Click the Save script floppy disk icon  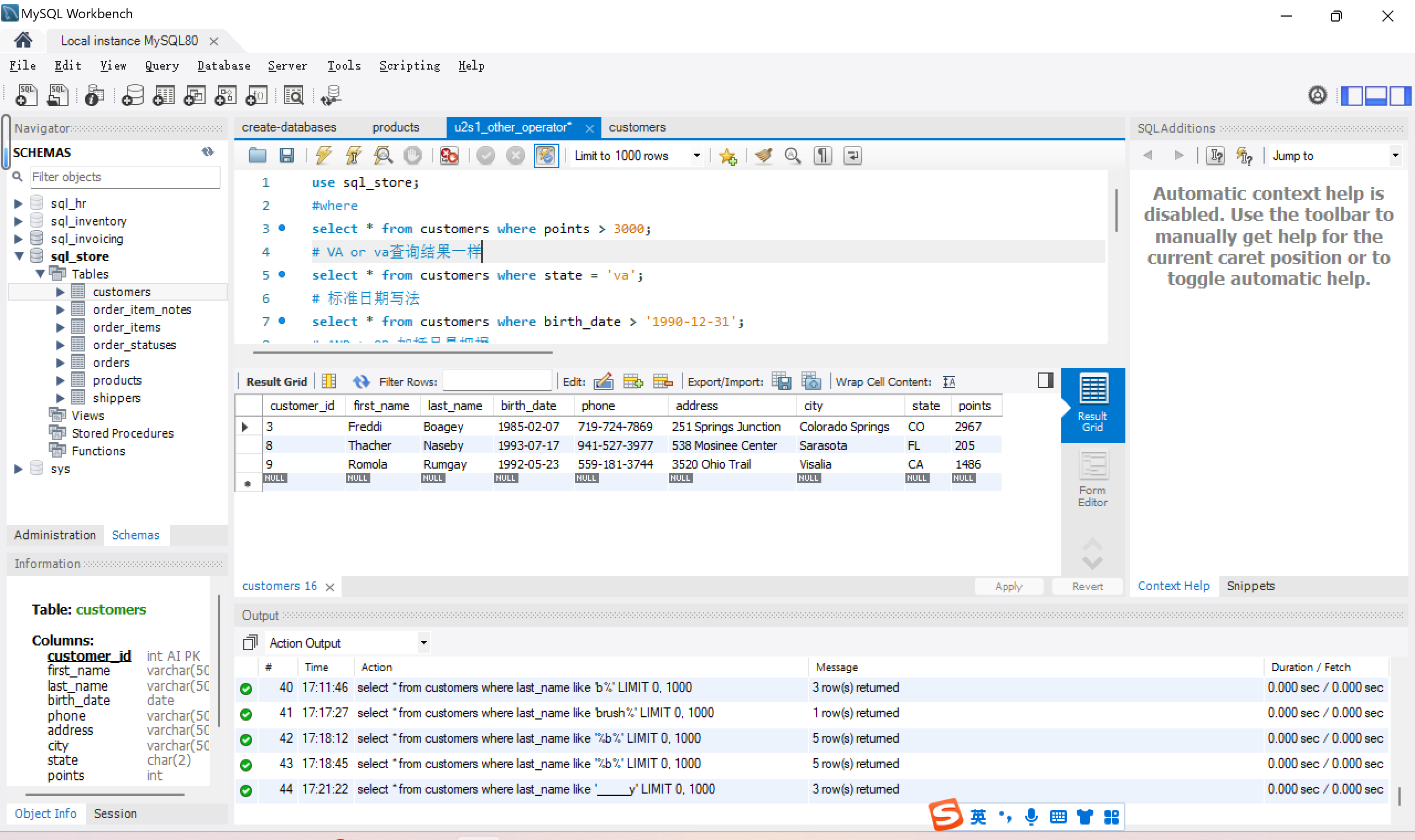click(x=287, y=156)
